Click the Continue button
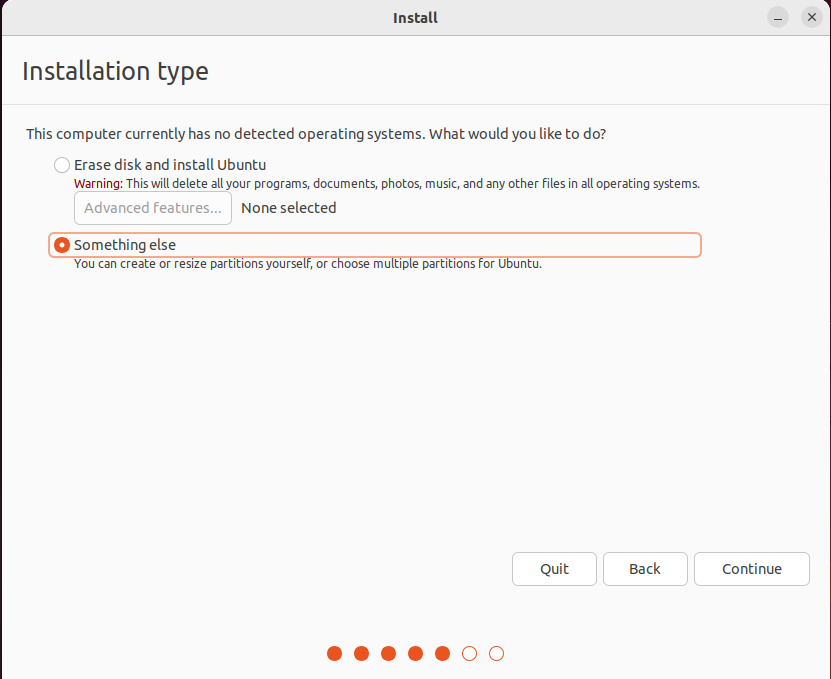 [x=752, y=569]
